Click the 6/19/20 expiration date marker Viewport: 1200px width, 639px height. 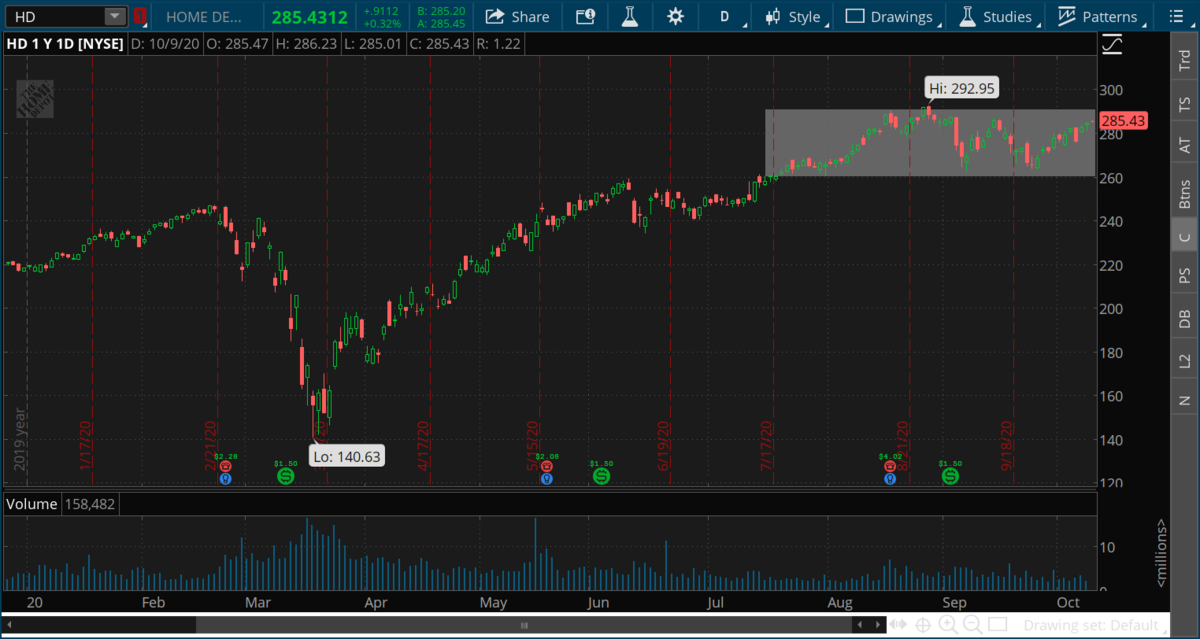click(665, 448)
